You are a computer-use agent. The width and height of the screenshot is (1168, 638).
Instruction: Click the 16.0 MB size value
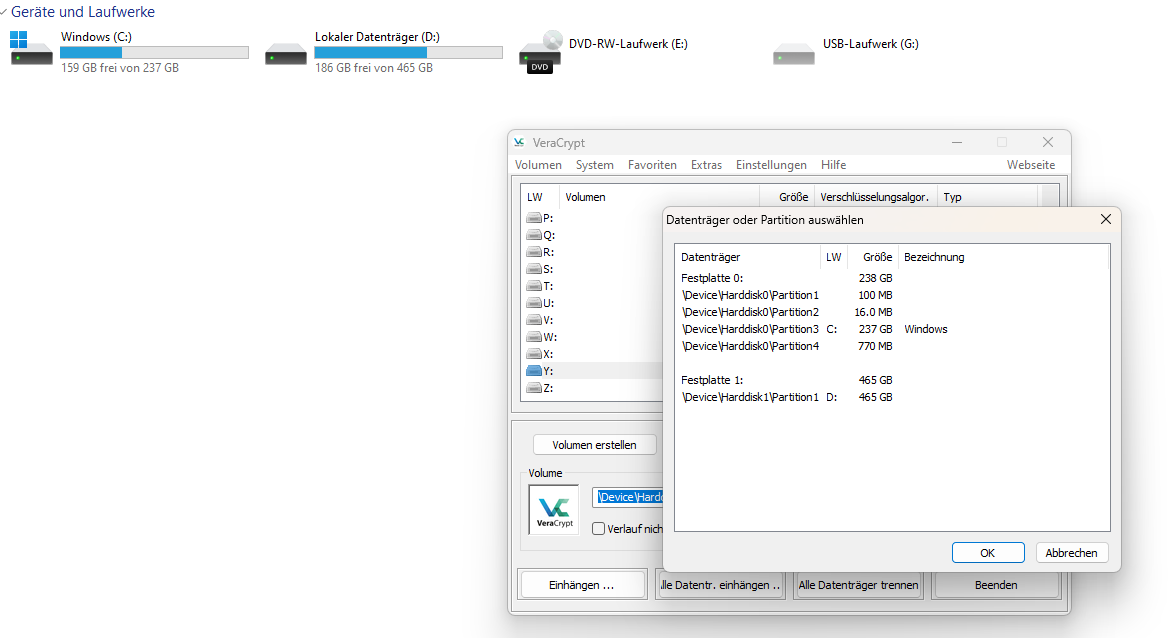(873, 312)
